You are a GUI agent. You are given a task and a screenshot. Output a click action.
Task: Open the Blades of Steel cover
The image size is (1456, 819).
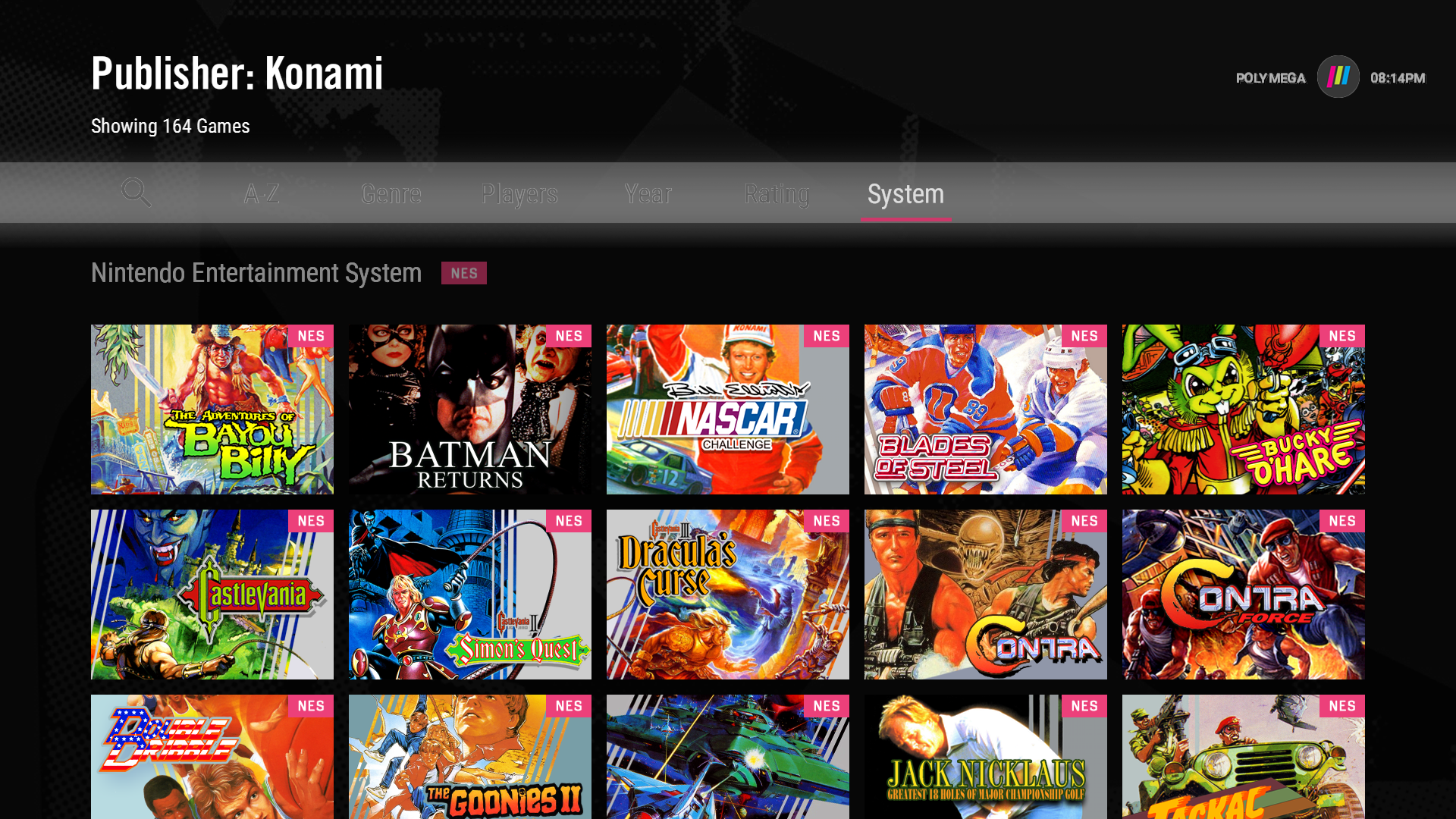click(986, 409)
